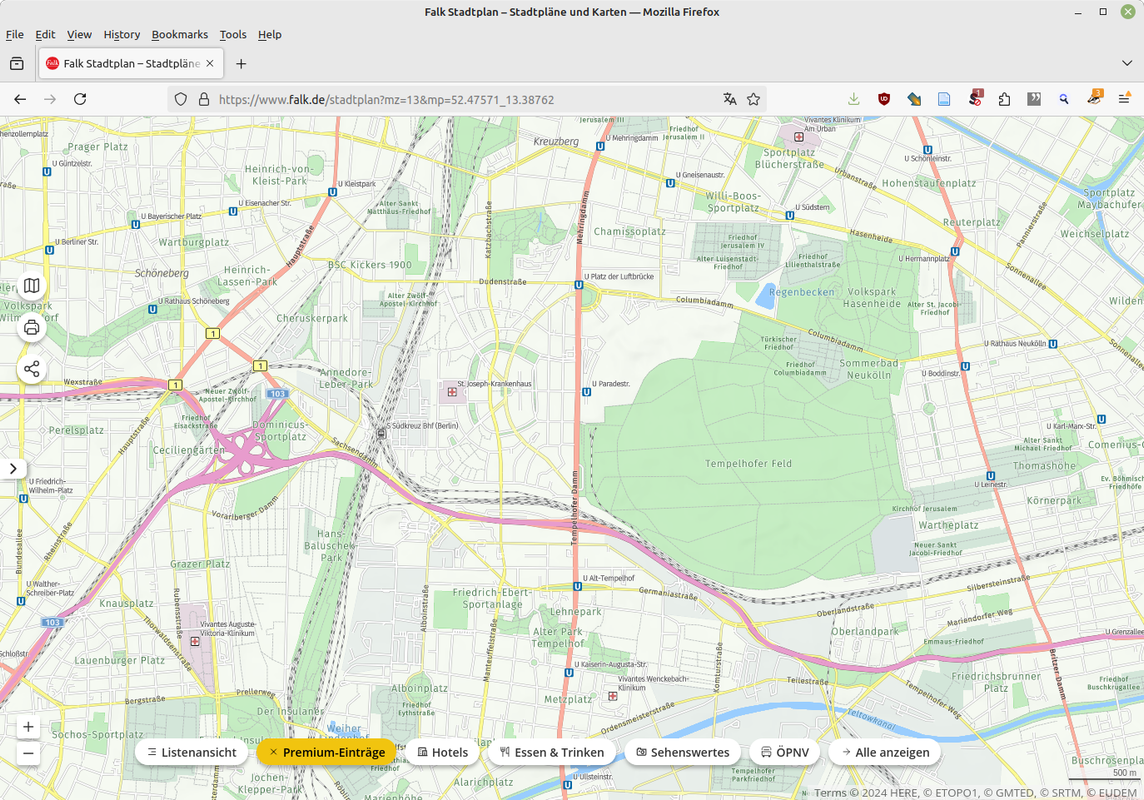The width and height of the screenshot is (1144, 800).
Task: Open Firefox View recent browsing icon
Action: pyautogui.click(x=17, y=63)
